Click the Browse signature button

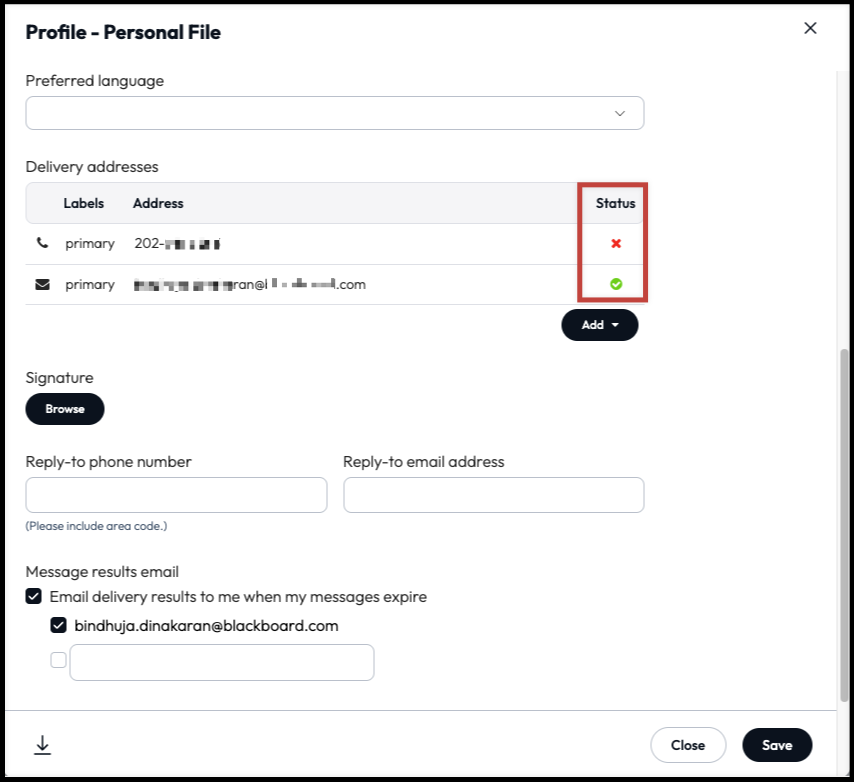[x=65, y=409]
